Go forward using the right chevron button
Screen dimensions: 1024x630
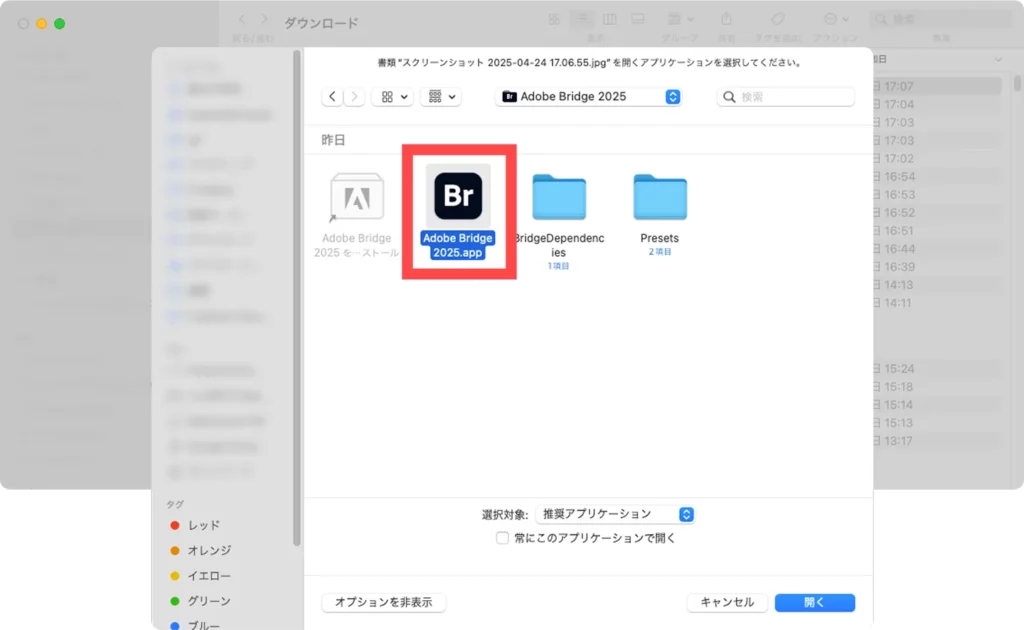point(355,97)
